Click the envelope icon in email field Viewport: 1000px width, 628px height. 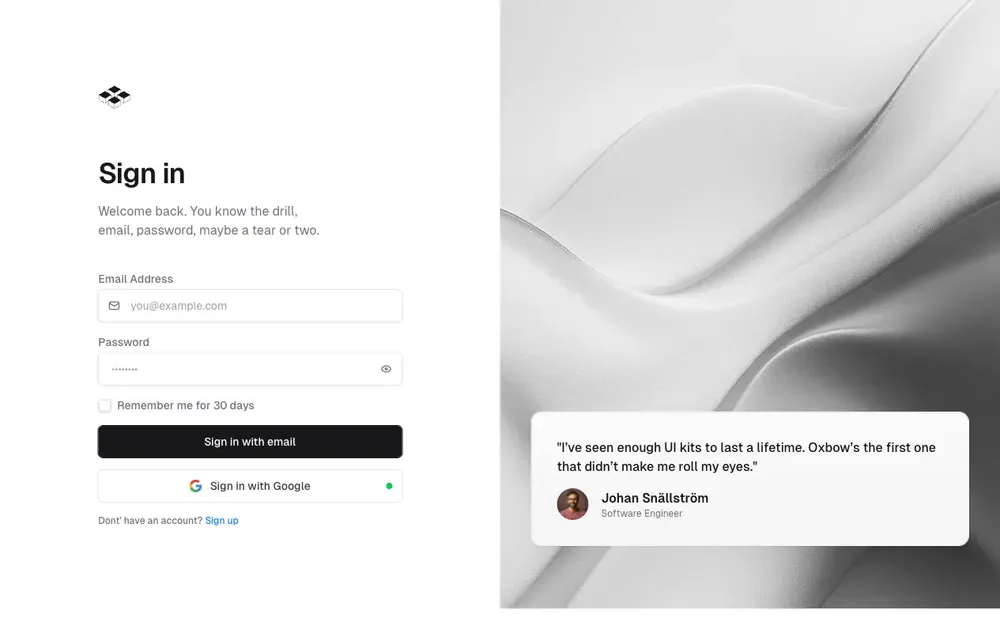(114, 306)
